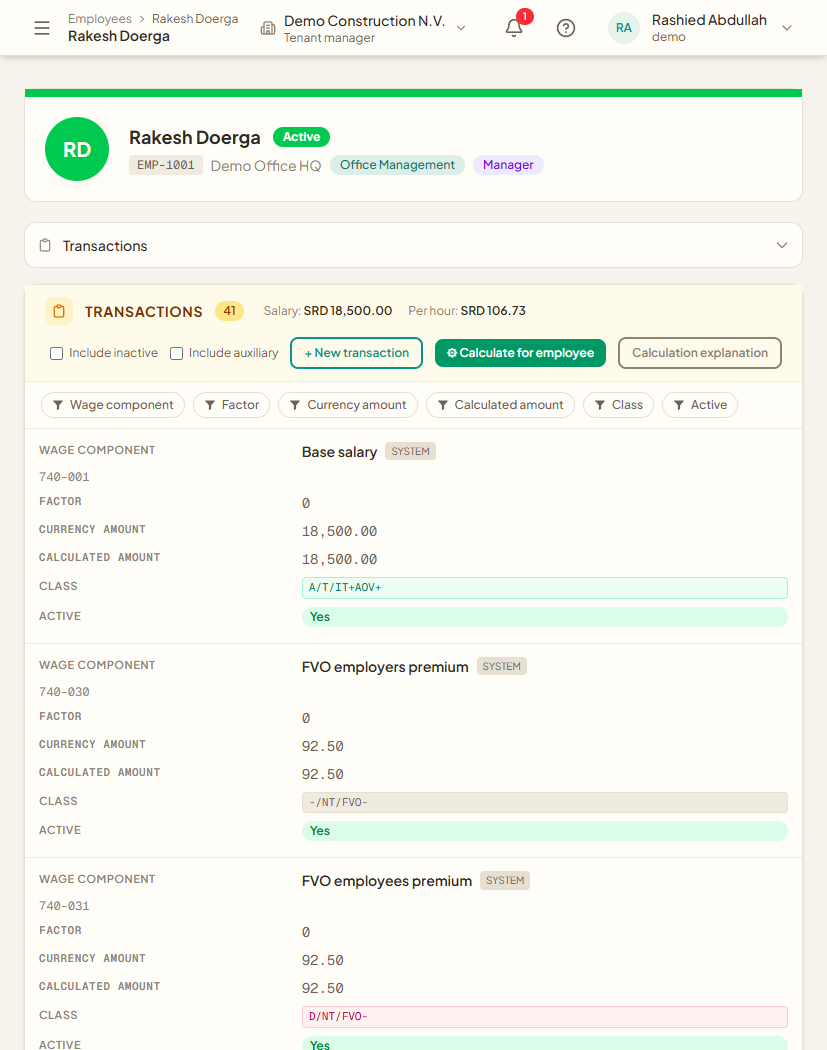Click the RD employee avatar circle

pos(77,149)
